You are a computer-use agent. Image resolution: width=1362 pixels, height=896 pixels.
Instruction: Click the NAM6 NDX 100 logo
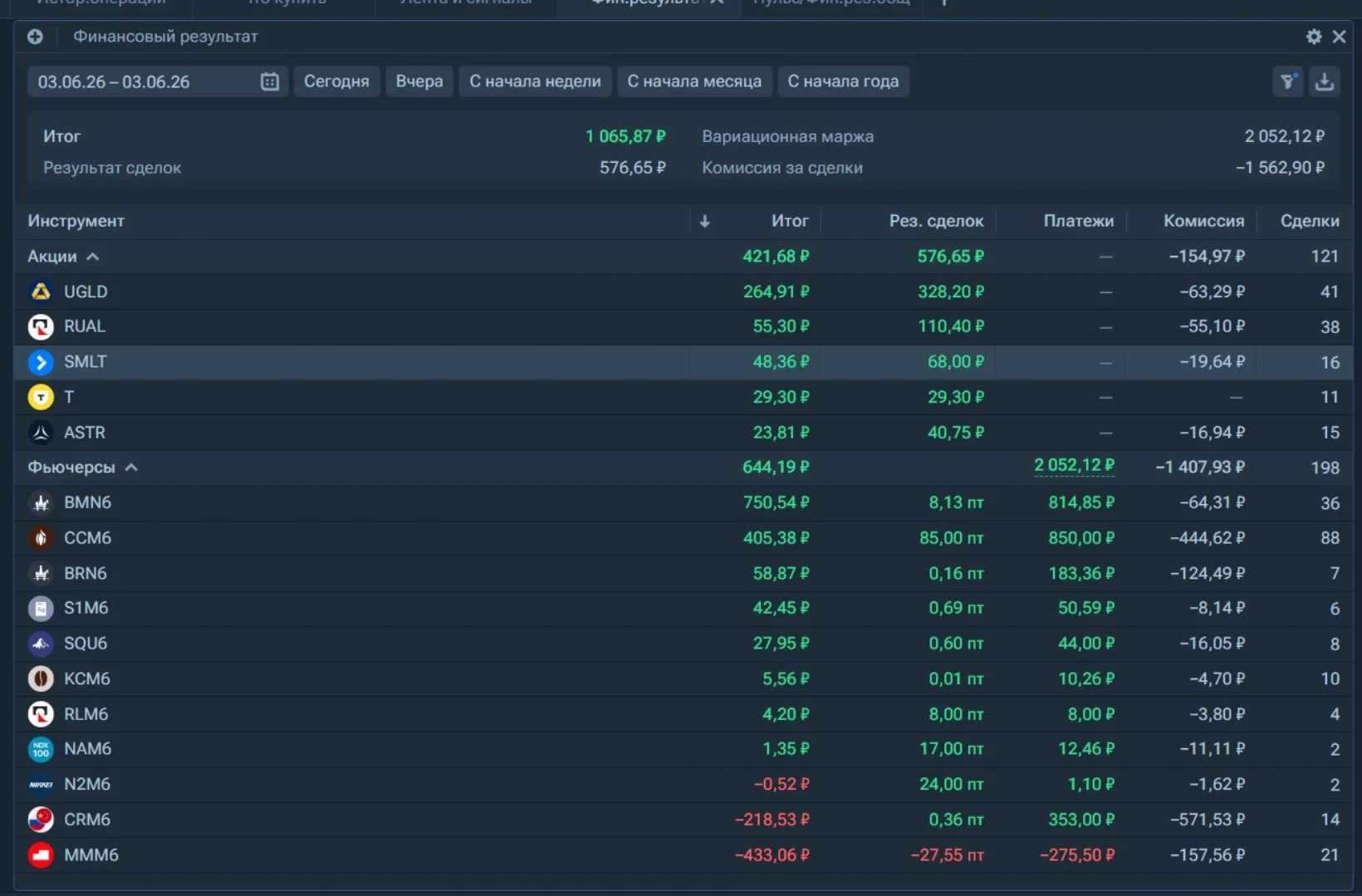coord(41,749)
